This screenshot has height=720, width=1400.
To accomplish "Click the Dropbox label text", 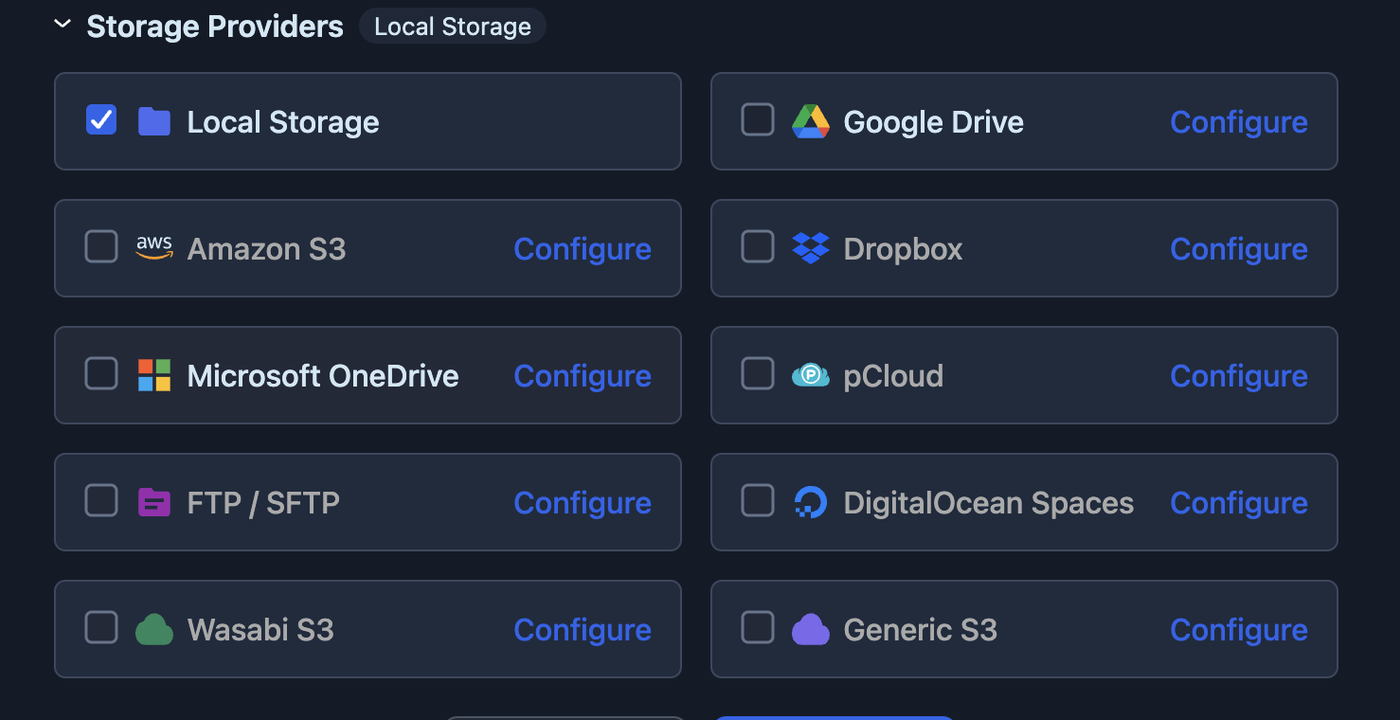I will tap(903, 249).
